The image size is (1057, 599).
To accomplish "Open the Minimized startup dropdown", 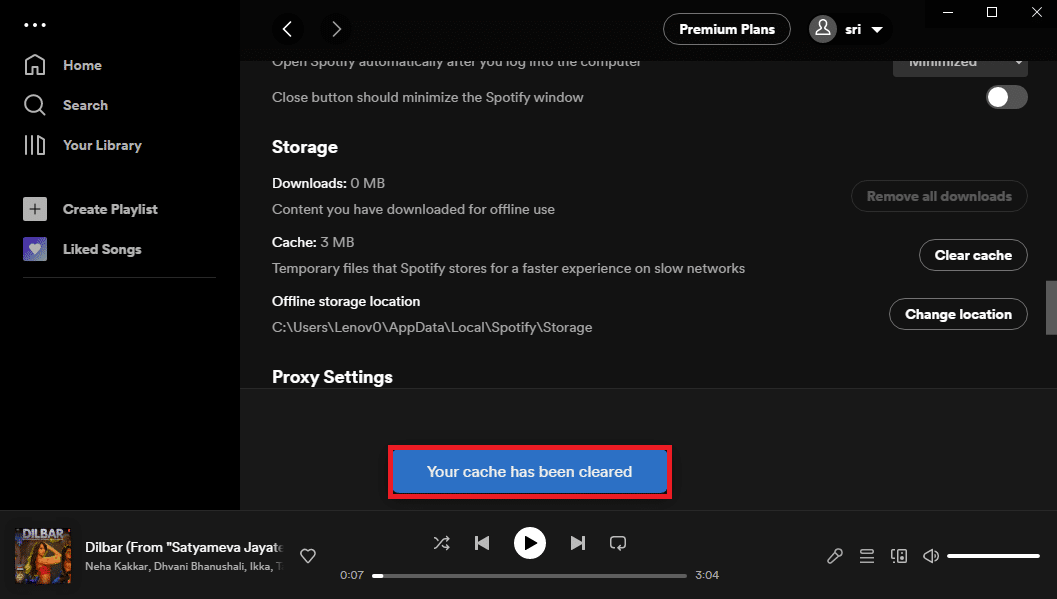I will click(960, 67).
